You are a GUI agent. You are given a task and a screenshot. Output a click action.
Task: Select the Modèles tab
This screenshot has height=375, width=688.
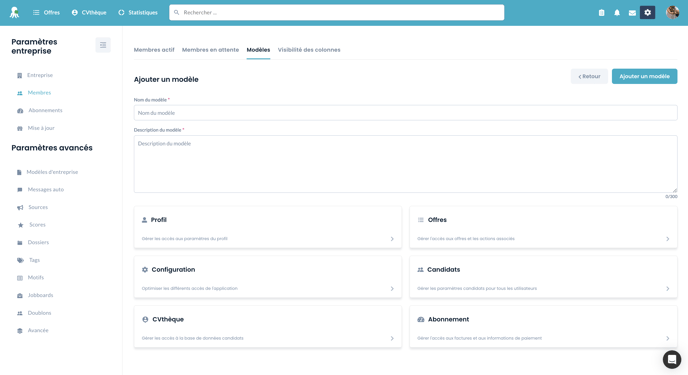pyautogui.click(x=258, y=50)
